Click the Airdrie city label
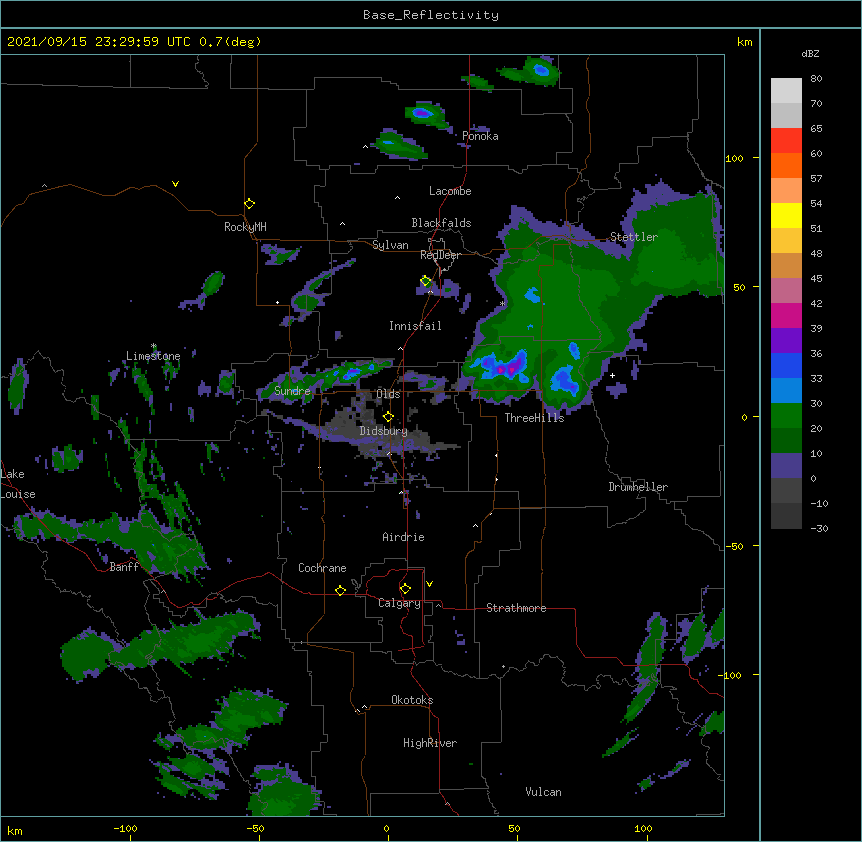 click(403, 537)
